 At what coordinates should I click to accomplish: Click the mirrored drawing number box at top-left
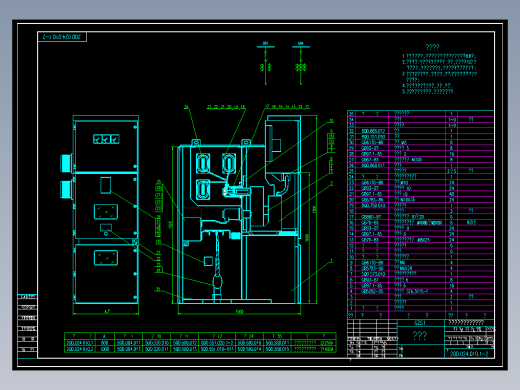62,37
